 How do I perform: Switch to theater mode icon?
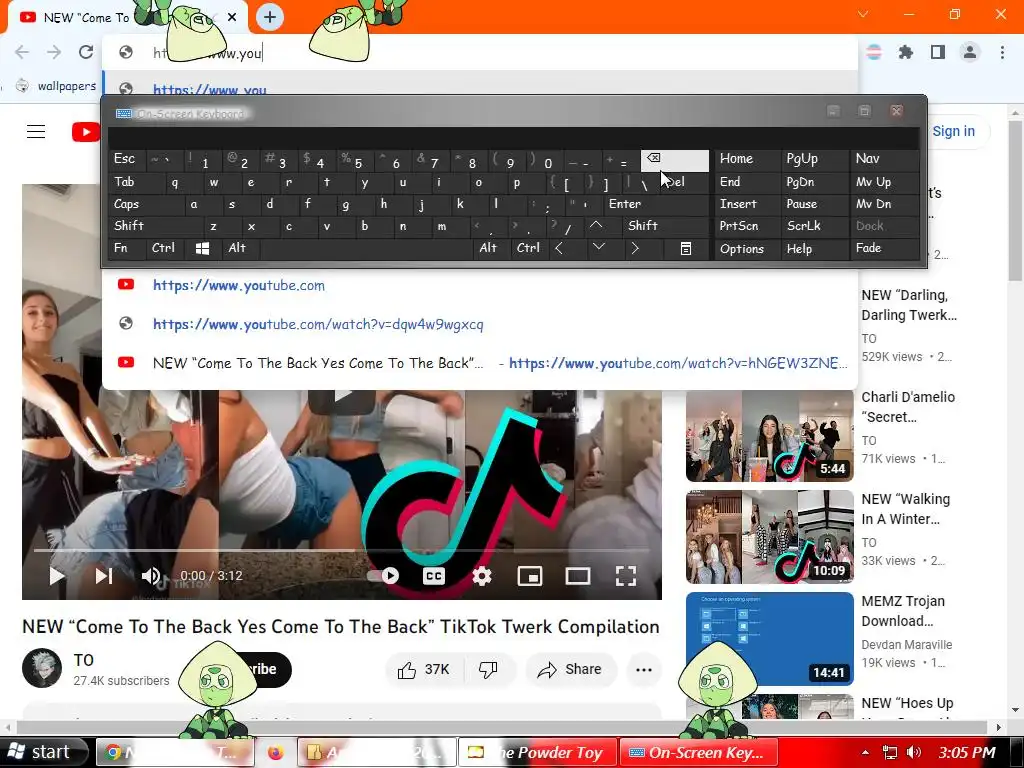(578, 575)
